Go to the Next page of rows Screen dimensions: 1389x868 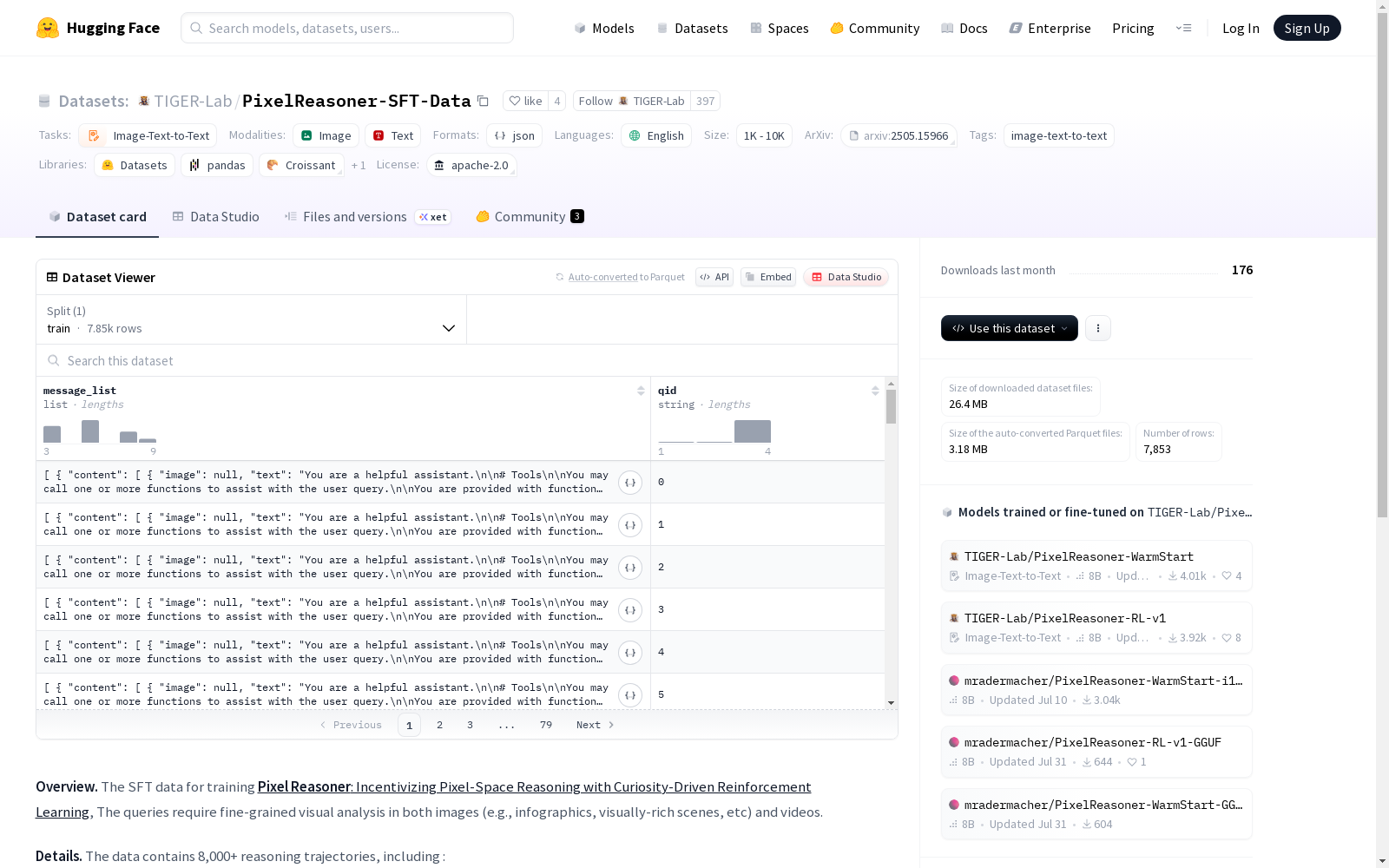coord(596,725)
